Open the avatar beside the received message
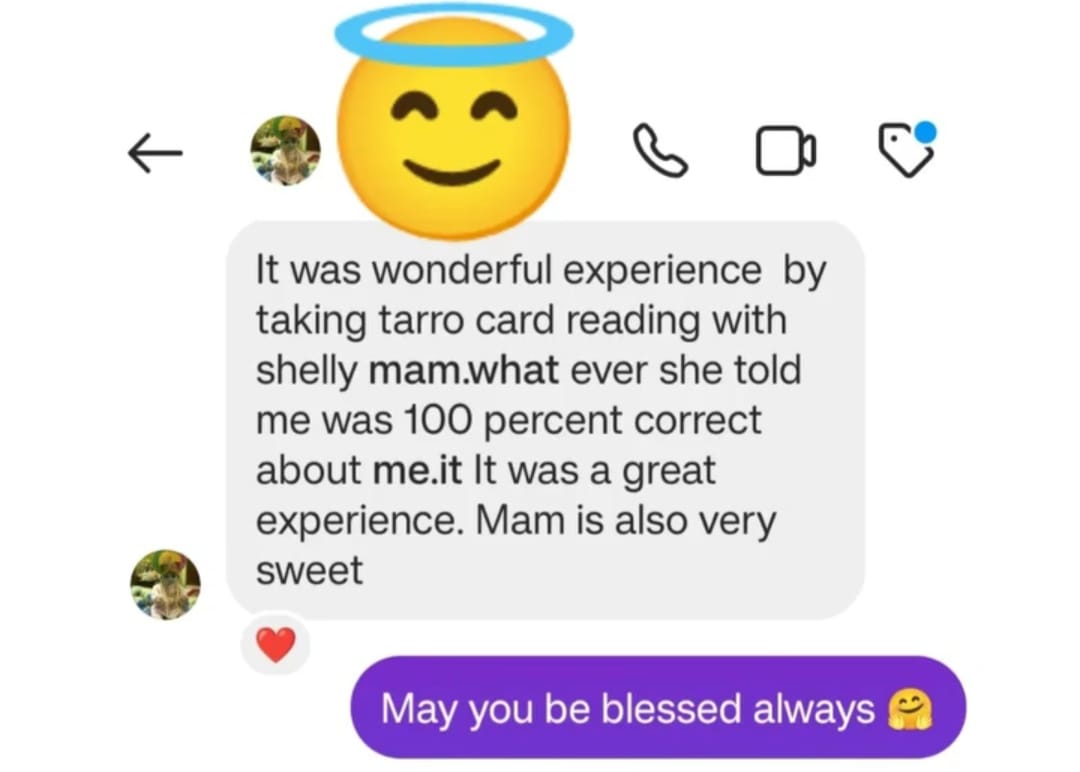 165,585
